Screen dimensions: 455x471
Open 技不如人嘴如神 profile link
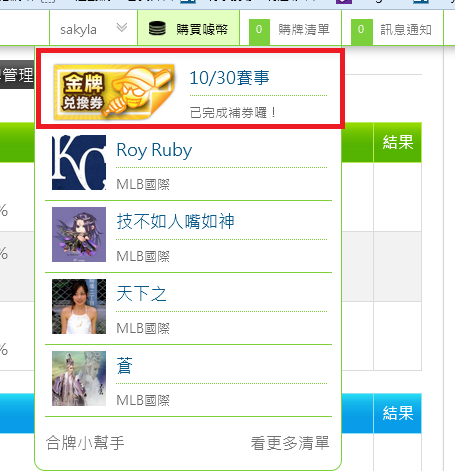tap(175, 221)
